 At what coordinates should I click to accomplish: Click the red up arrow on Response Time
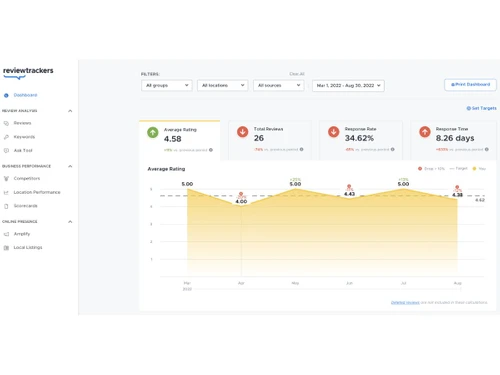(x=425, y=132)
